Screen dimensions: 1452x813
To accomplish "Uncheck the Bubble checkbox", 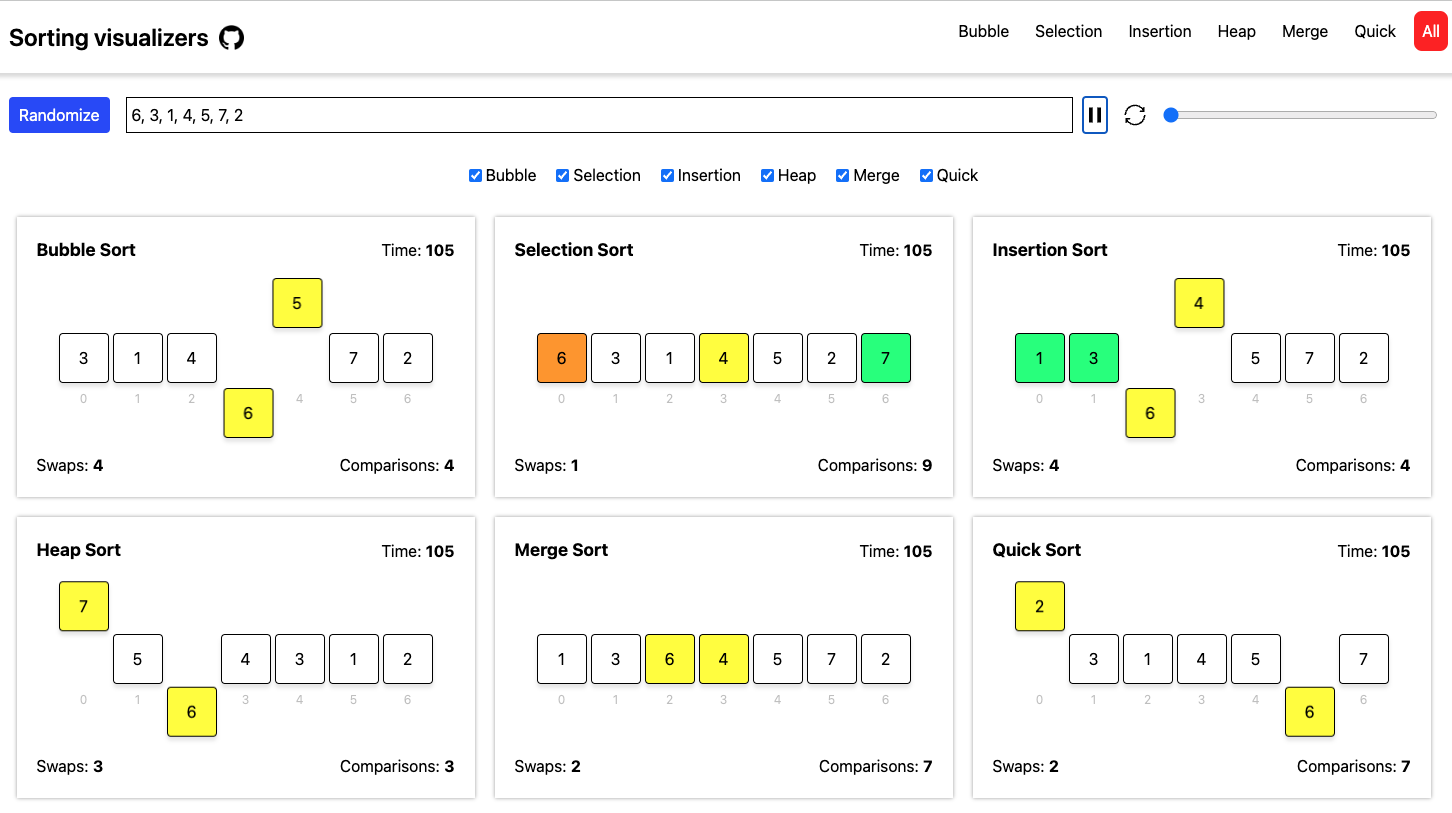I will 475,175.
